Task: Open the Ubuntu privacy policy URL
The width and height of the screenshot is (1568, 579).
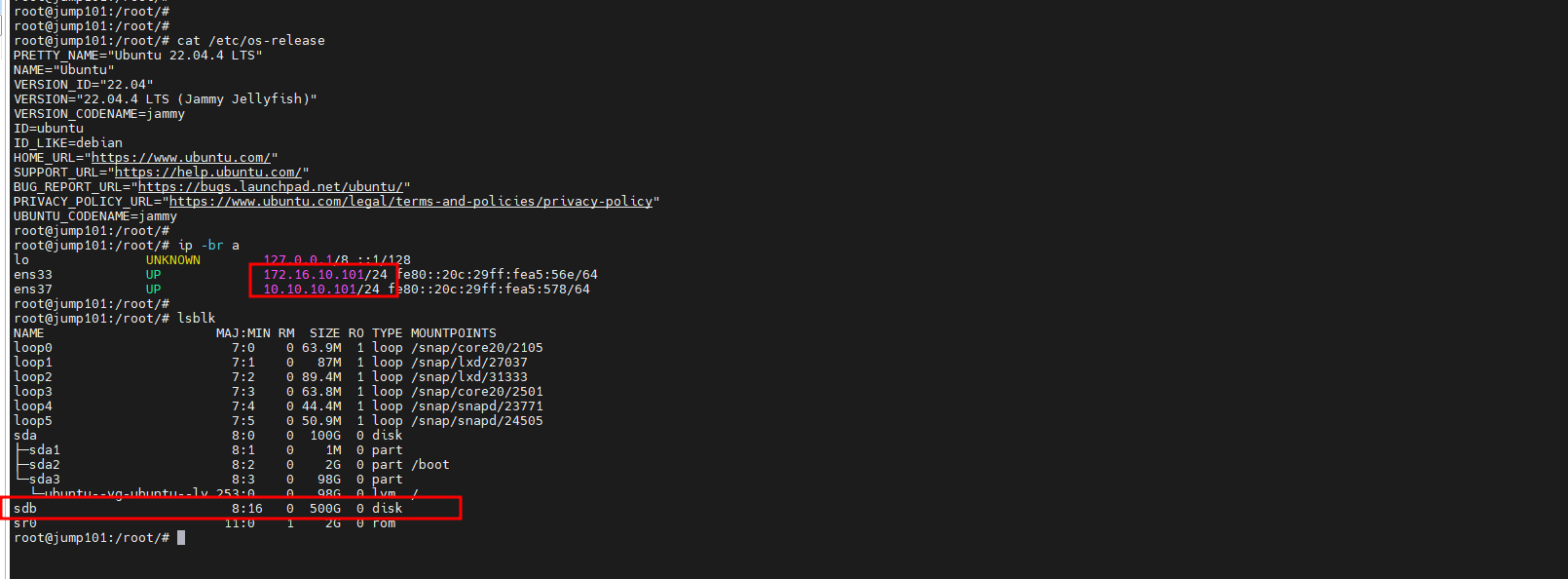Action: [x=411, y=202]
